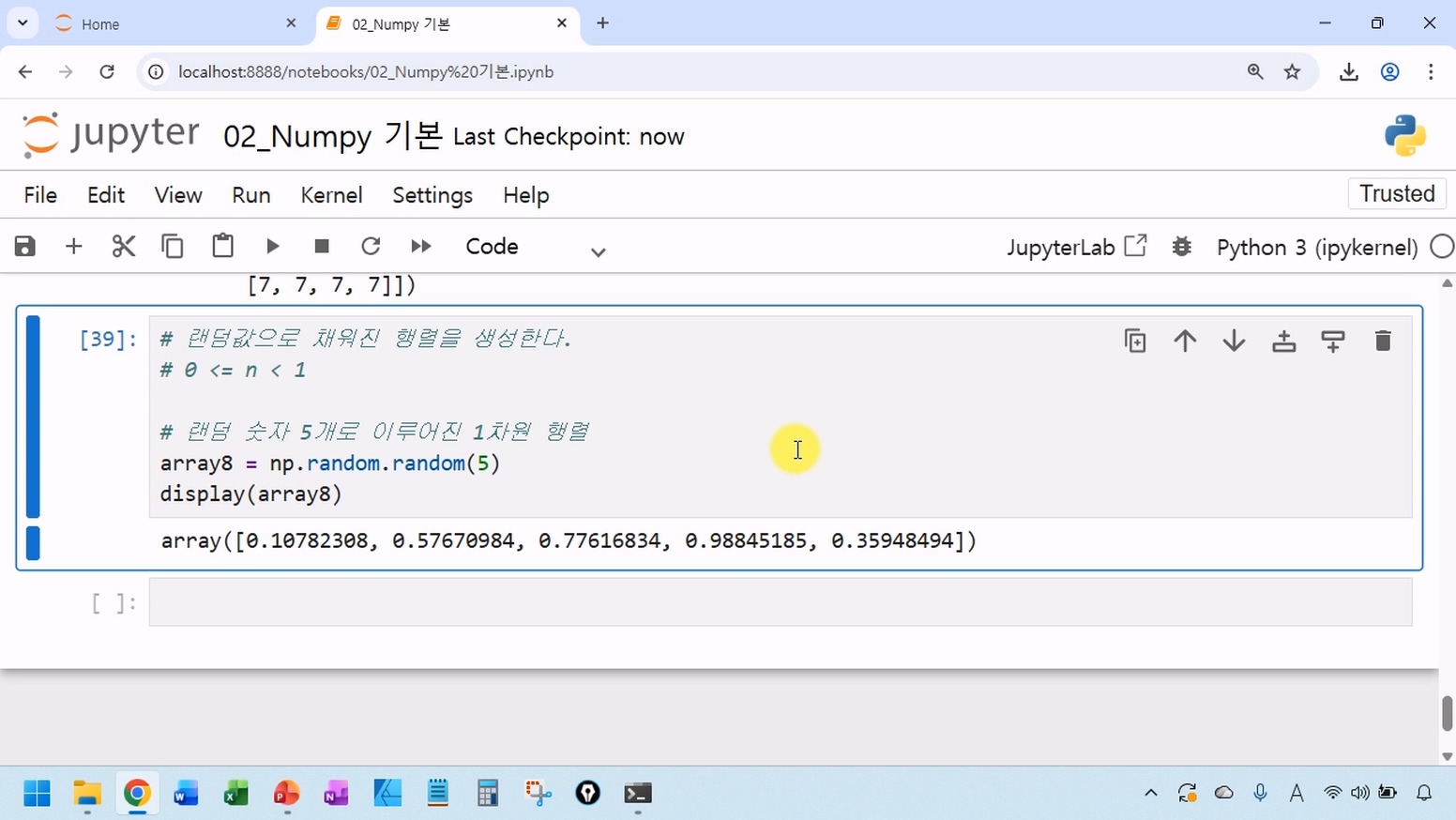Click the Last Checkpoint: now text

pos(569,137)
